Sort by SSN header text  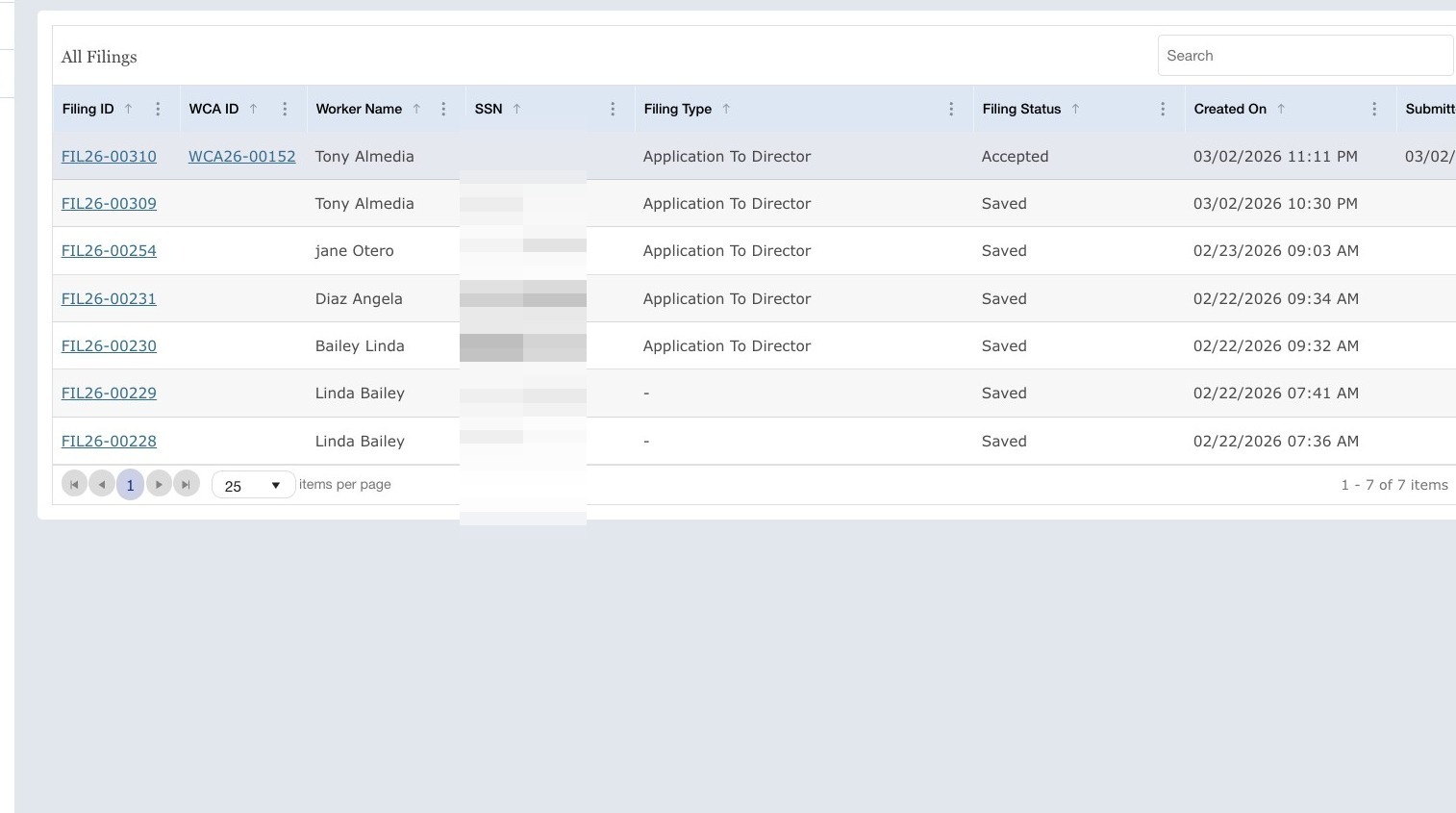(x=489, y=109)
